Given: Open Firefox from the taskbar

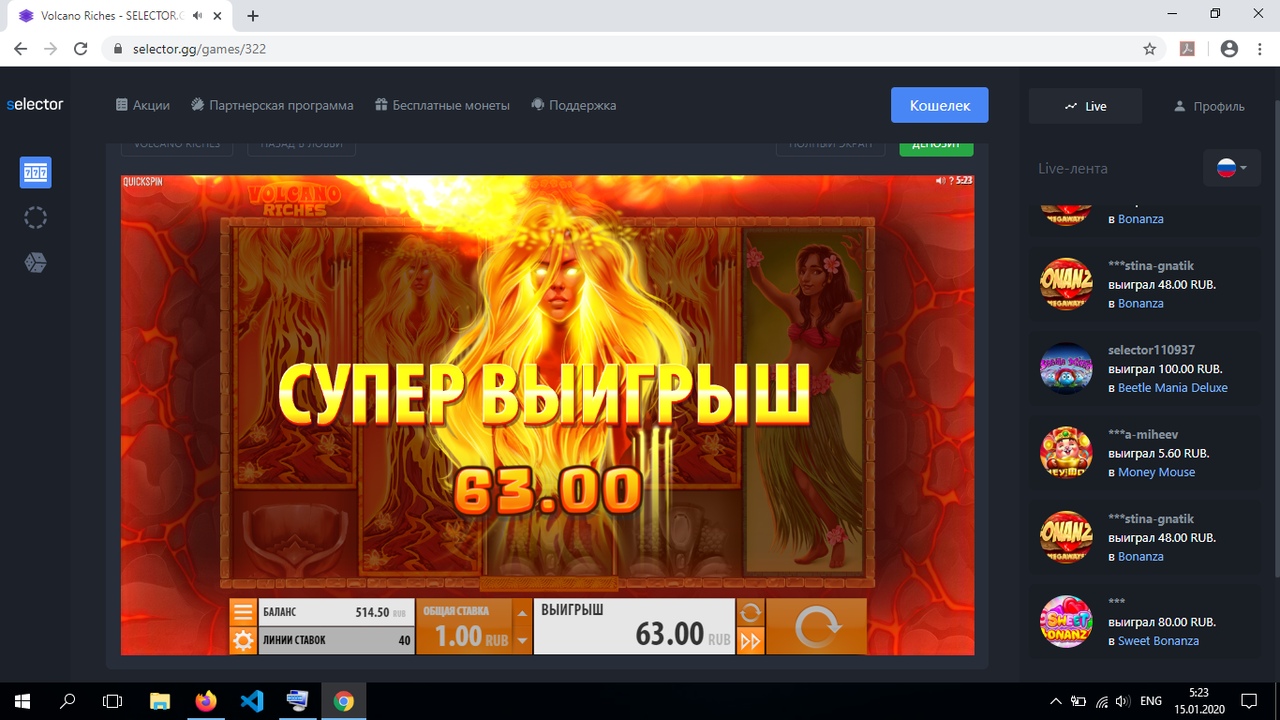Looking at the screenshot, I should (x=206, y=701).
